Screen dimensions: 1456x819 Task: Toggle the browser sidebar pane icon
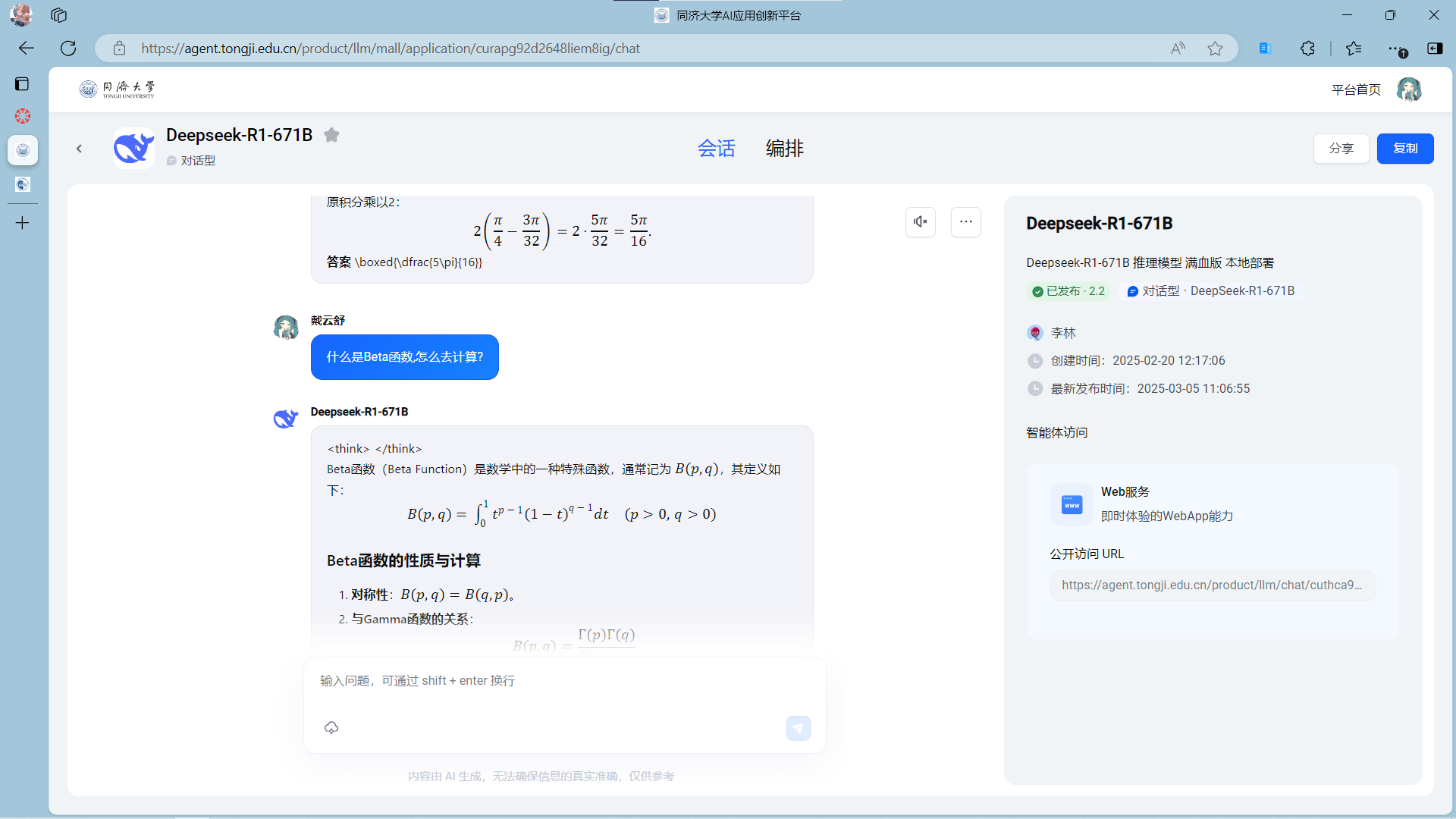click(1435, 49)
